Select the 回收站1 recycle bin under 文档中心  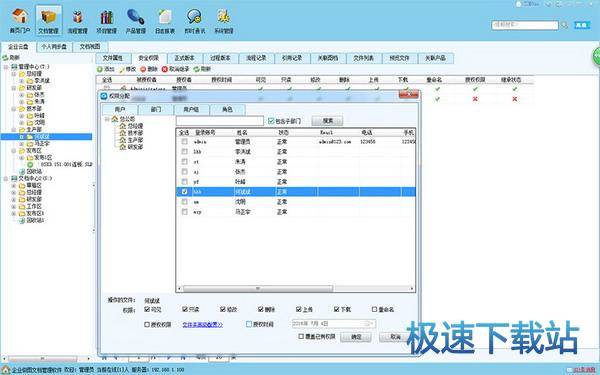[x=32, y=220]
